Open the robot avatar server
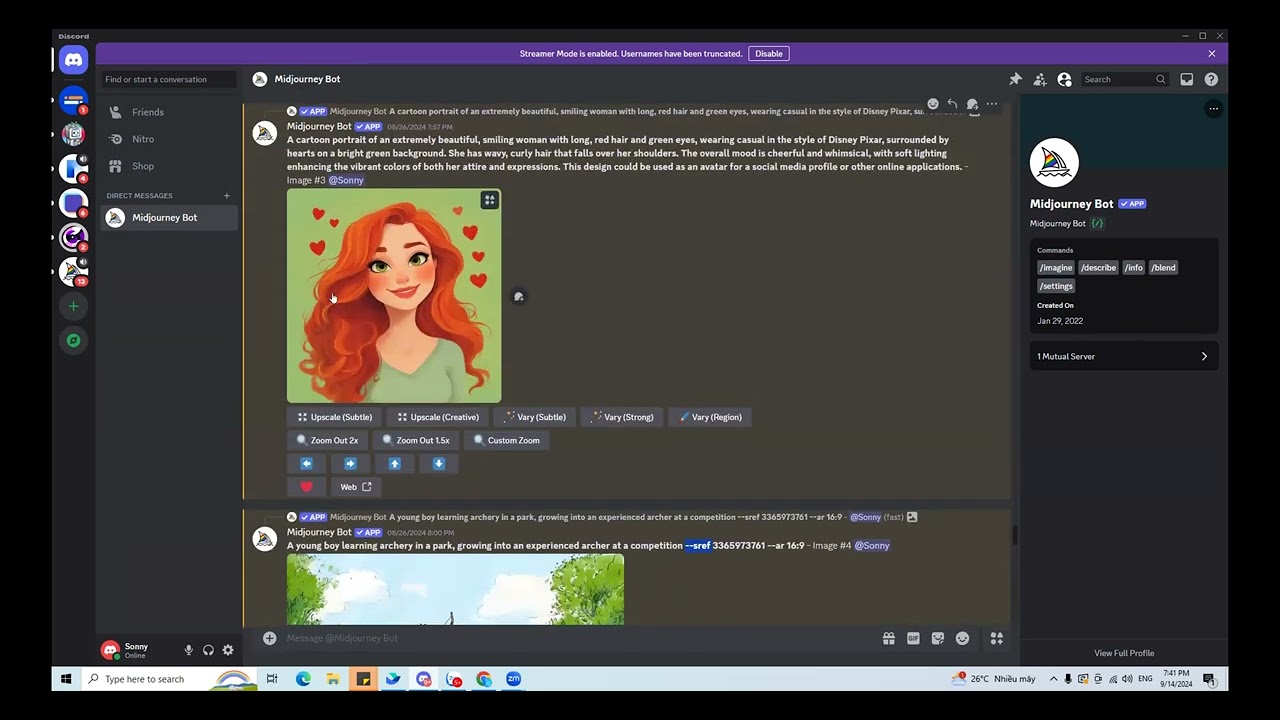Screen dimensions: 1280x720 pos(73,133)
